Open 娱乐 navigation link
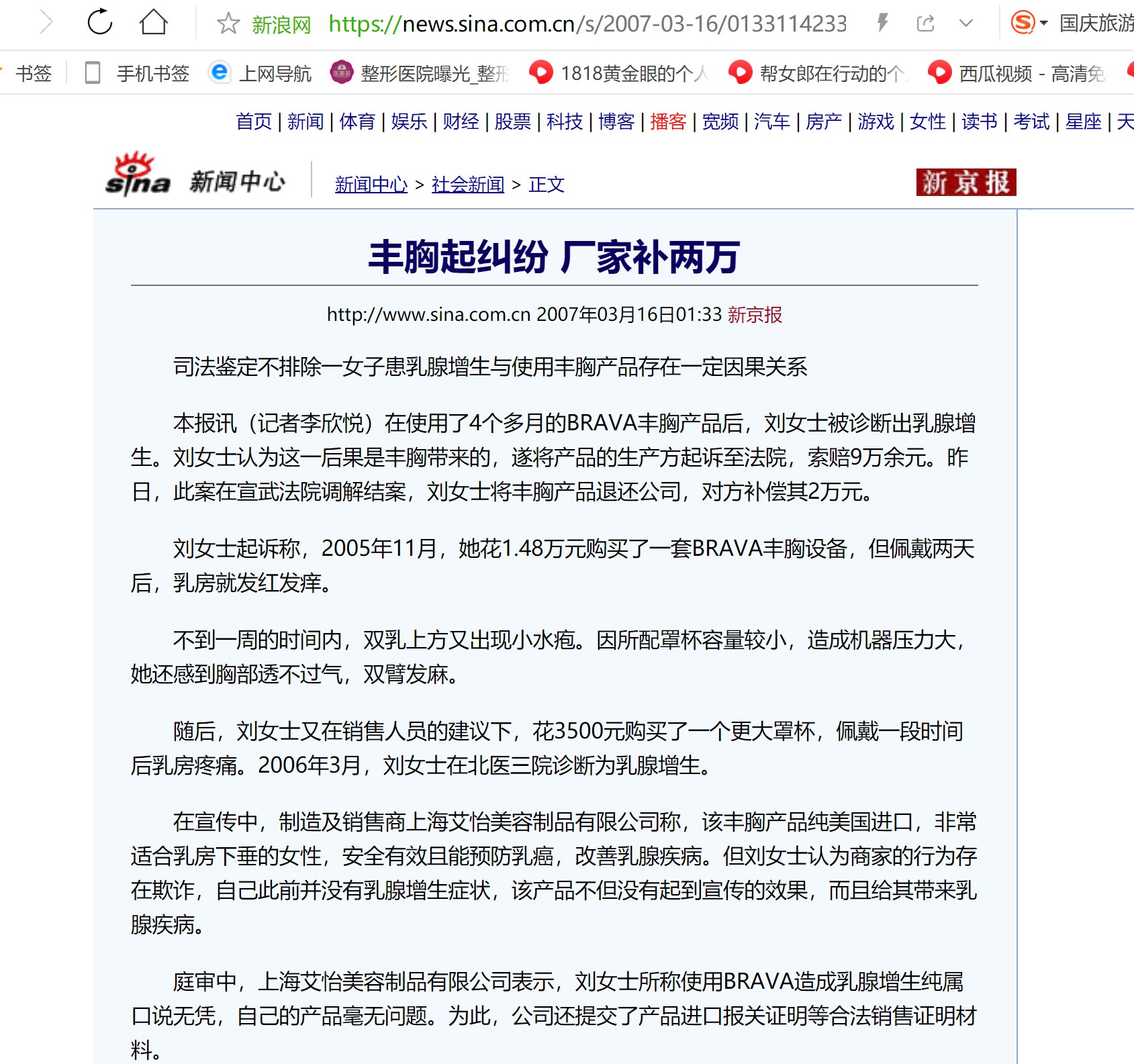1134x1064 pixels. (x=409, y=122)
